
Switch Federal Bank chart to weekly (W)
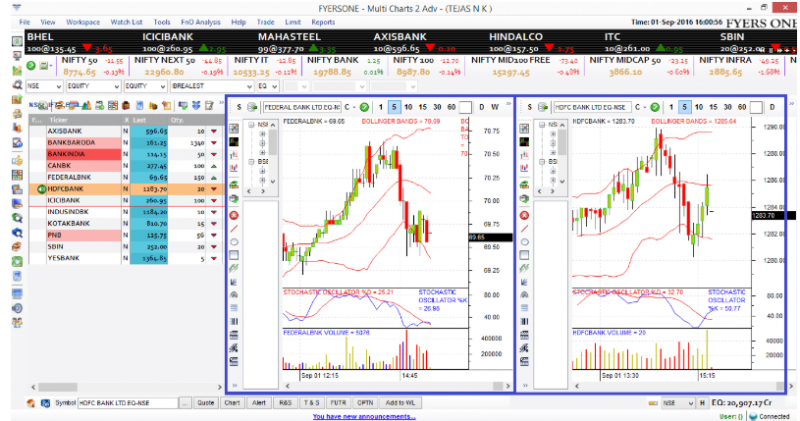click(x=495, y=107)
